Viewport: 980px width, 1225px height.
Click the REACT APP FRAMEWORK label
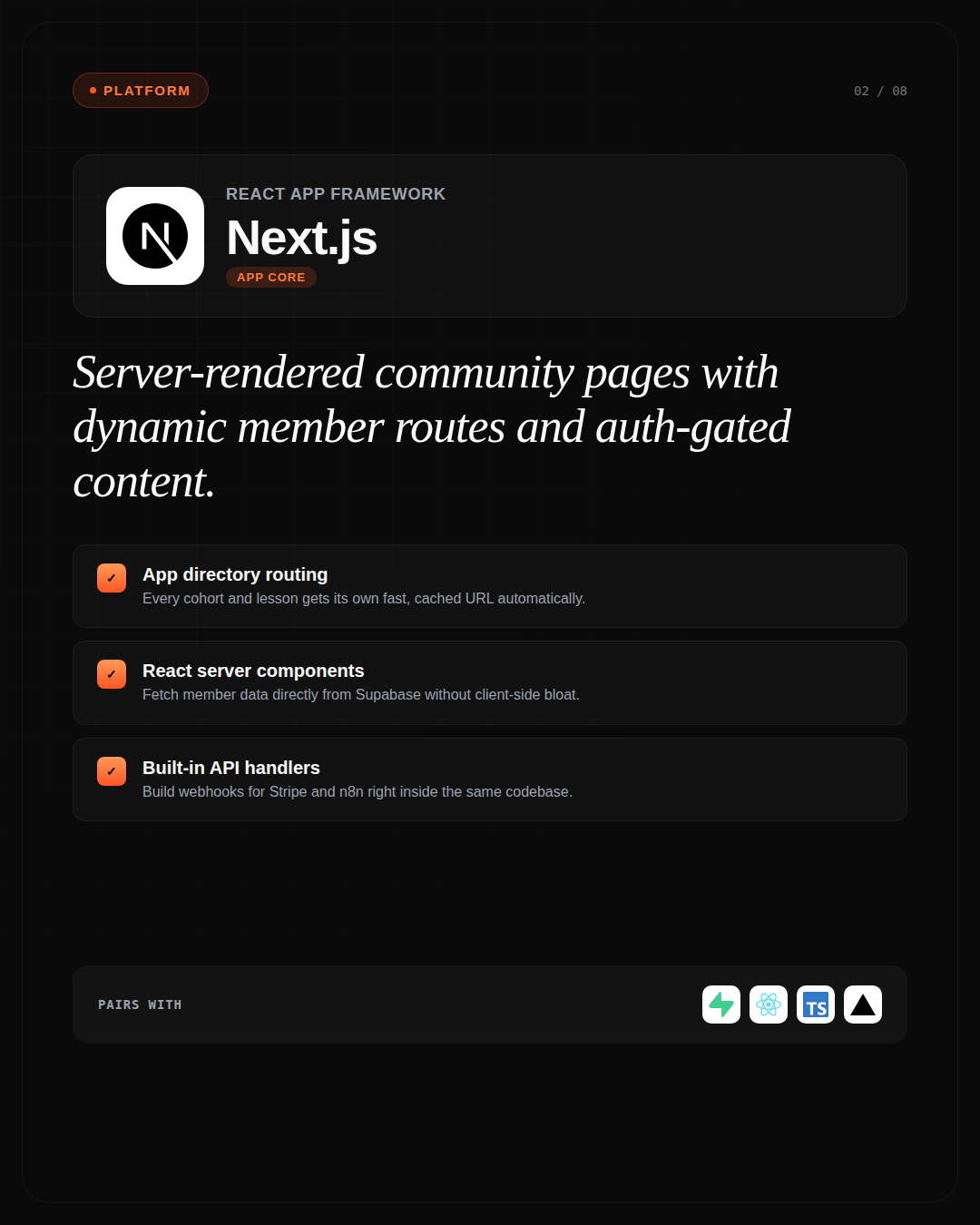pos(336,194)
